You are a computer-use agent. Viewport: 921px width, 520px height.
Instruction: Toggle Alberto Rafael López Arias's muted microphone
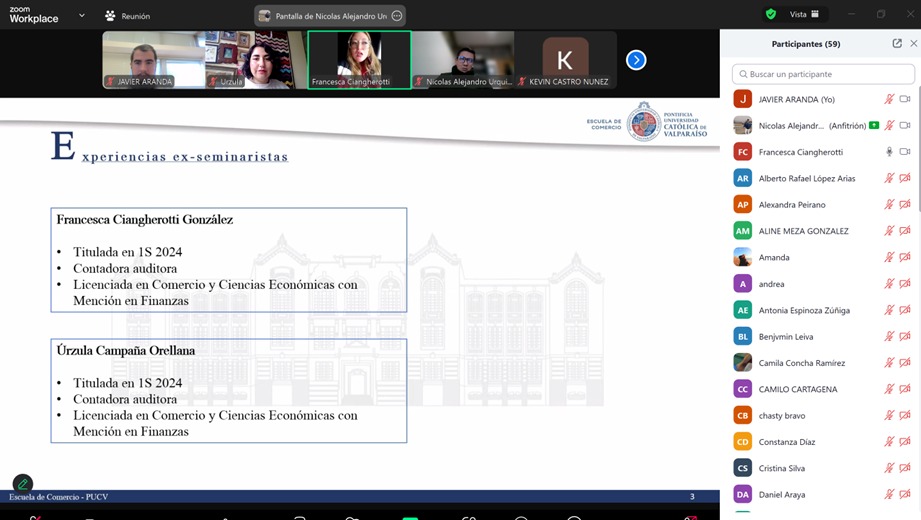(889, 178)
